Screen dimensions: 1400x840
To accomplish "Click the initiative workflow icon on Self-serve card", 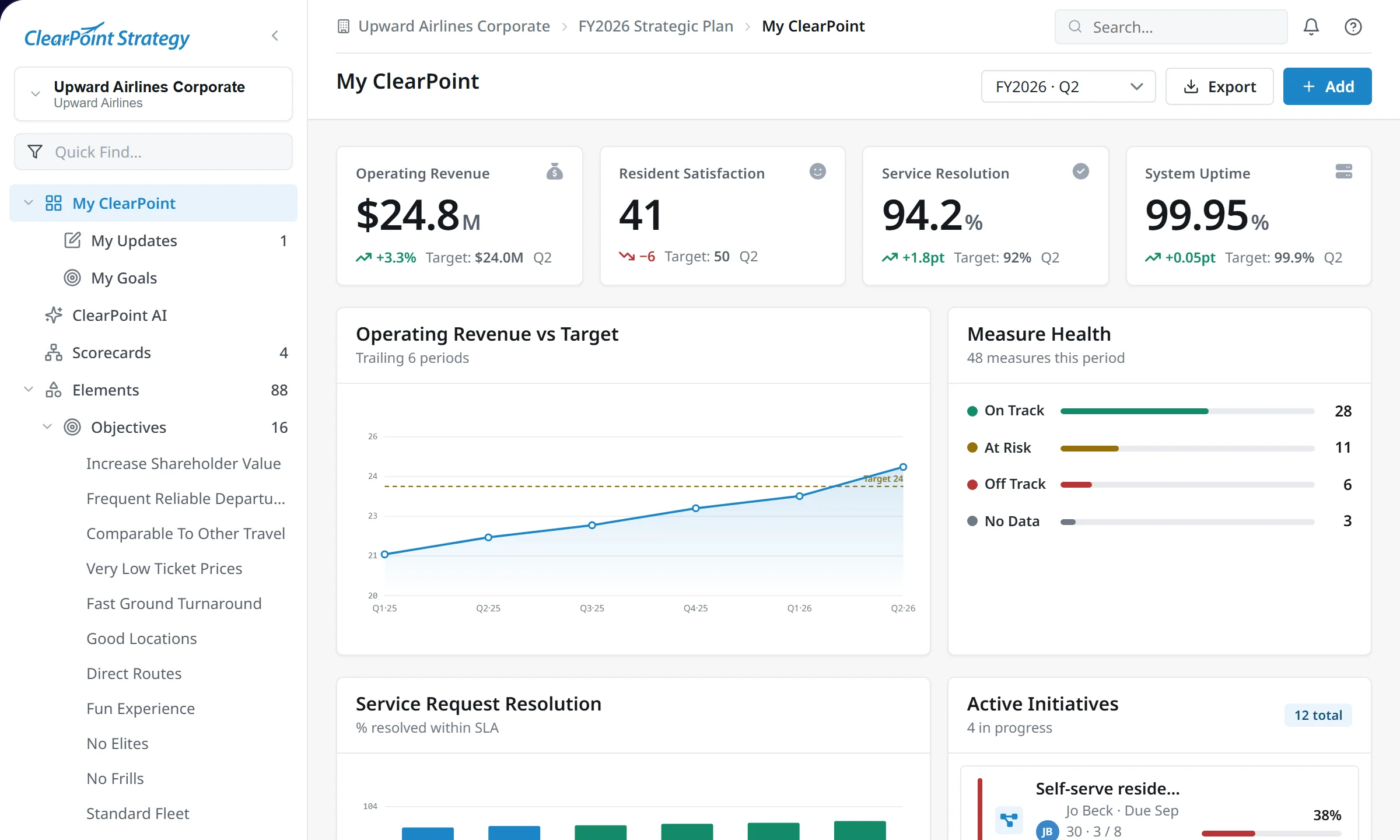I will 1009,820.
